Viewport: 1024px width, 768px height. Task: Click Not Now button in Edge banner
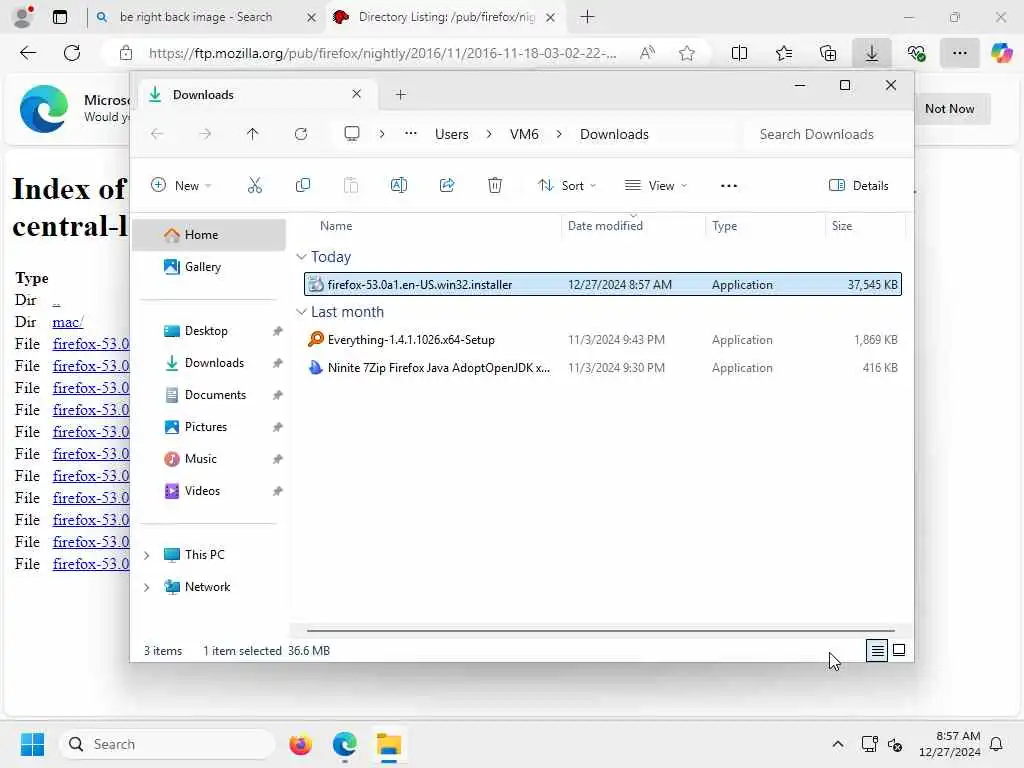pyautogui.click(x=950, y=109)
